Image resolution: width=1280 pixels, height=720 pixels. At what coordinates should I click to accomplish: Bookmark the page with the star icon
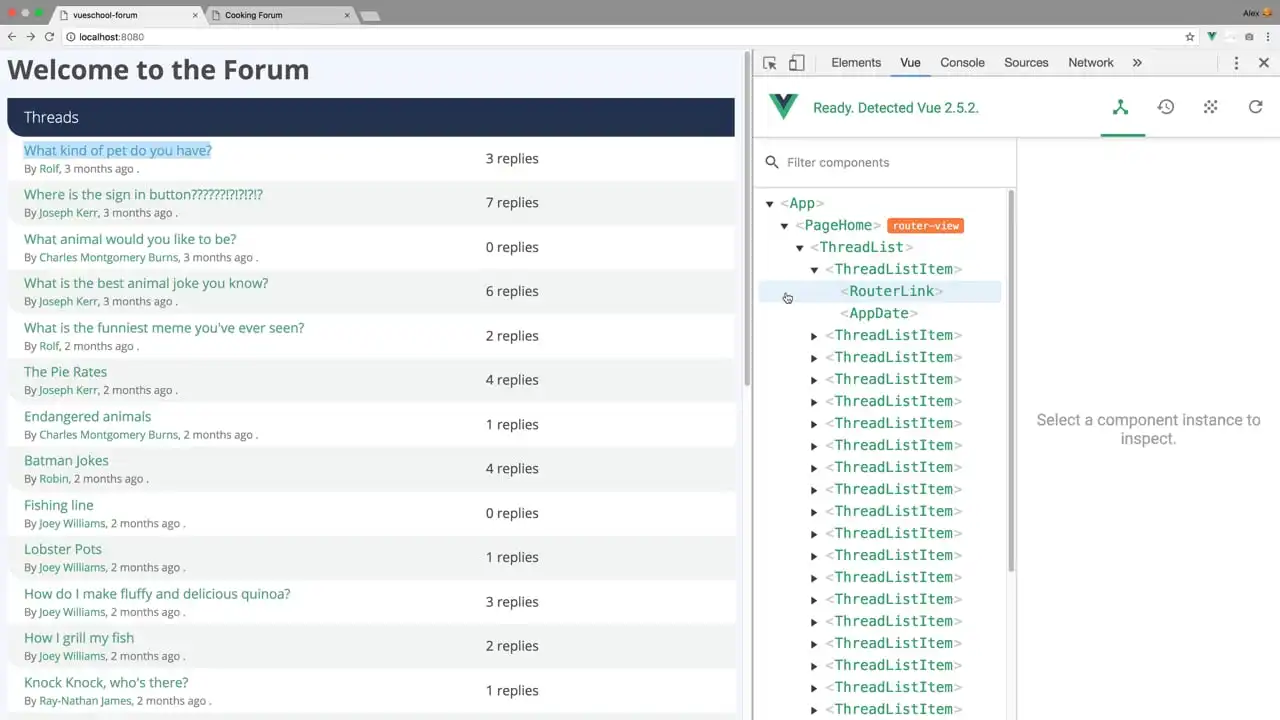click(1190, 37)
